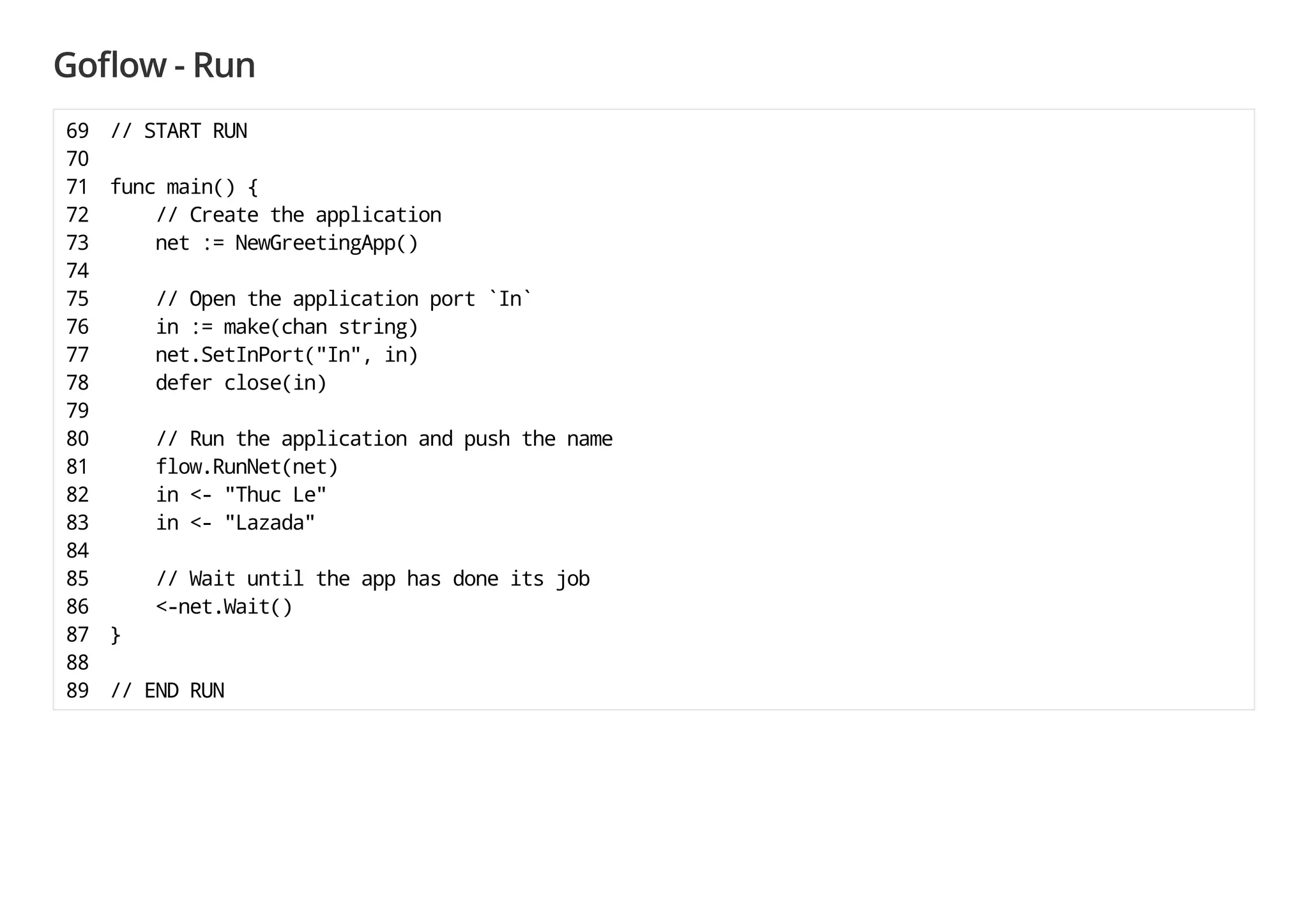Viewport: 1308px width, 924px height.
Task: Click the '// Open the application port `In`' comment
Action: click(344, 299)
